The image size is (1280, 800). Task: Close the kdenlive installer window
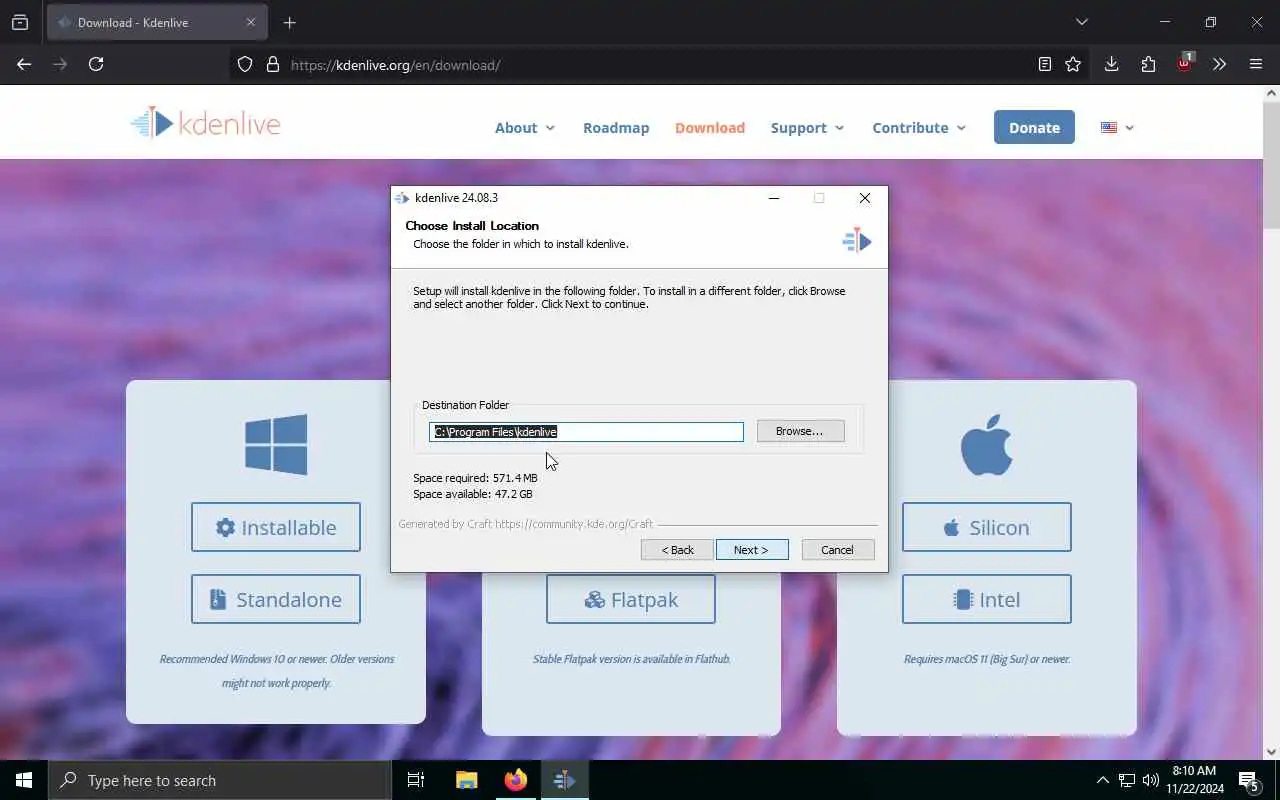tap(865, 198)
